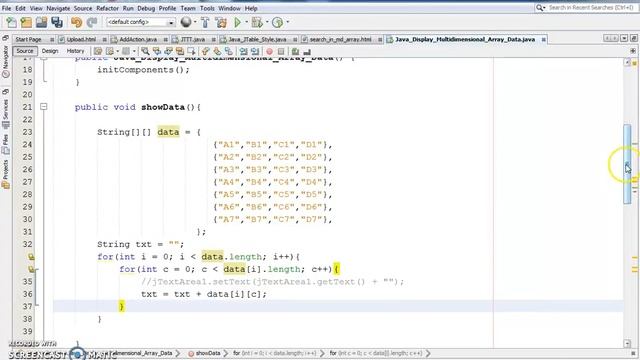Screen dimensions: 640x360
Task: Click the Build Project hammer icon
Action: pyautogui.click(x=205, y=22)
